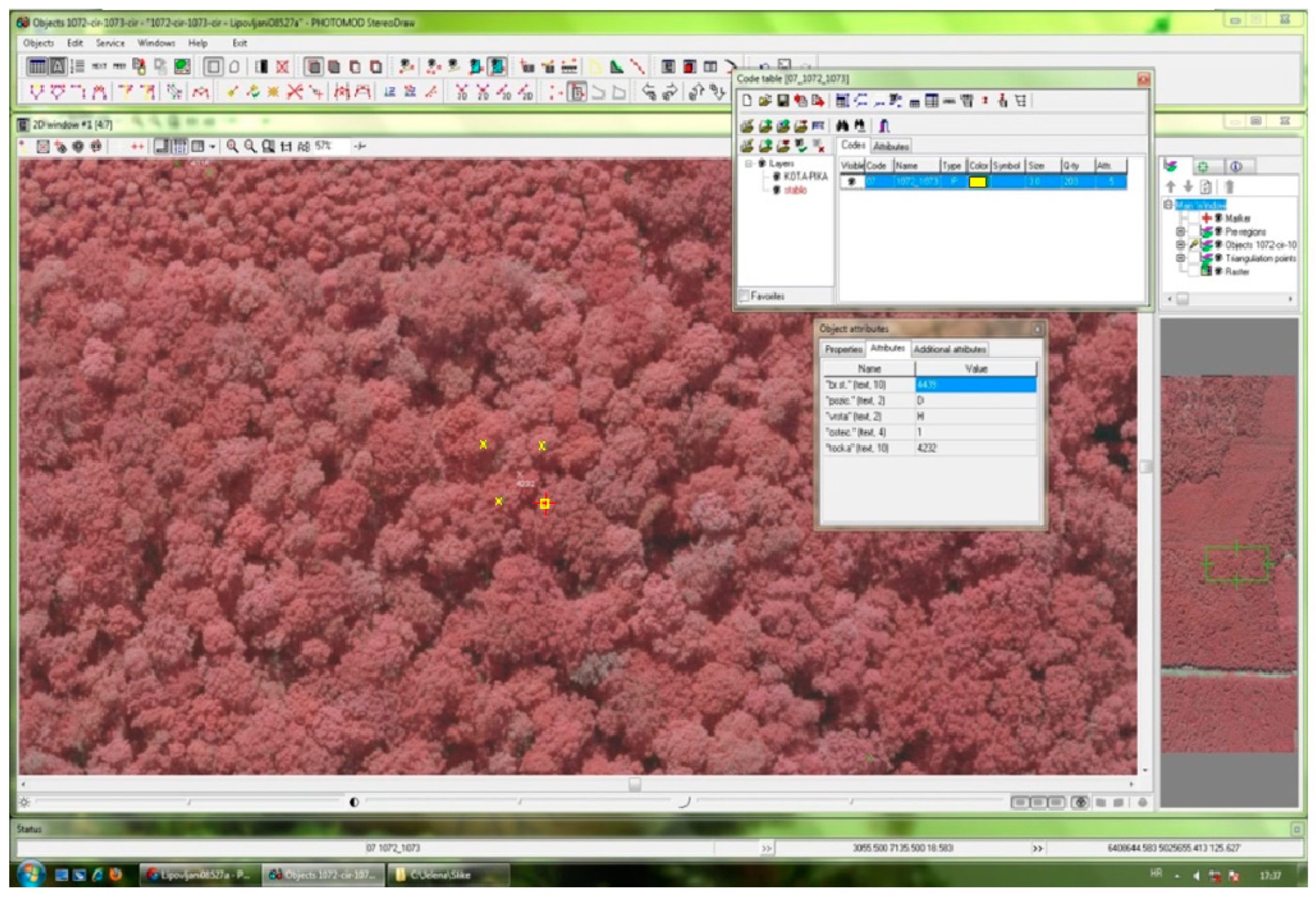
Task: Click the new document icon in Code table
Action: tap(747, 101)
